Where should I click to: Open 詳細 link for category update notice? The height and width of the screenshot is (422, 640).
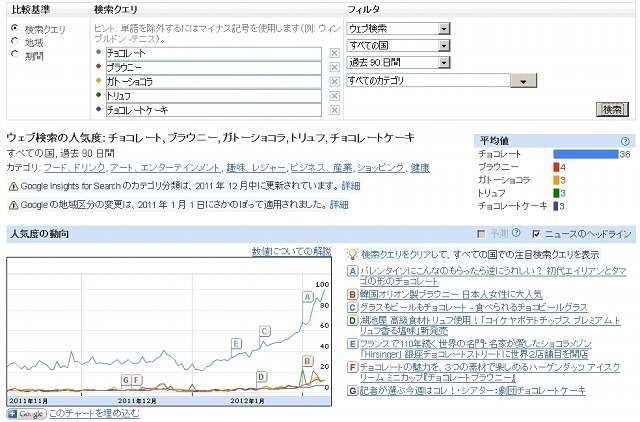coord(351,186)
